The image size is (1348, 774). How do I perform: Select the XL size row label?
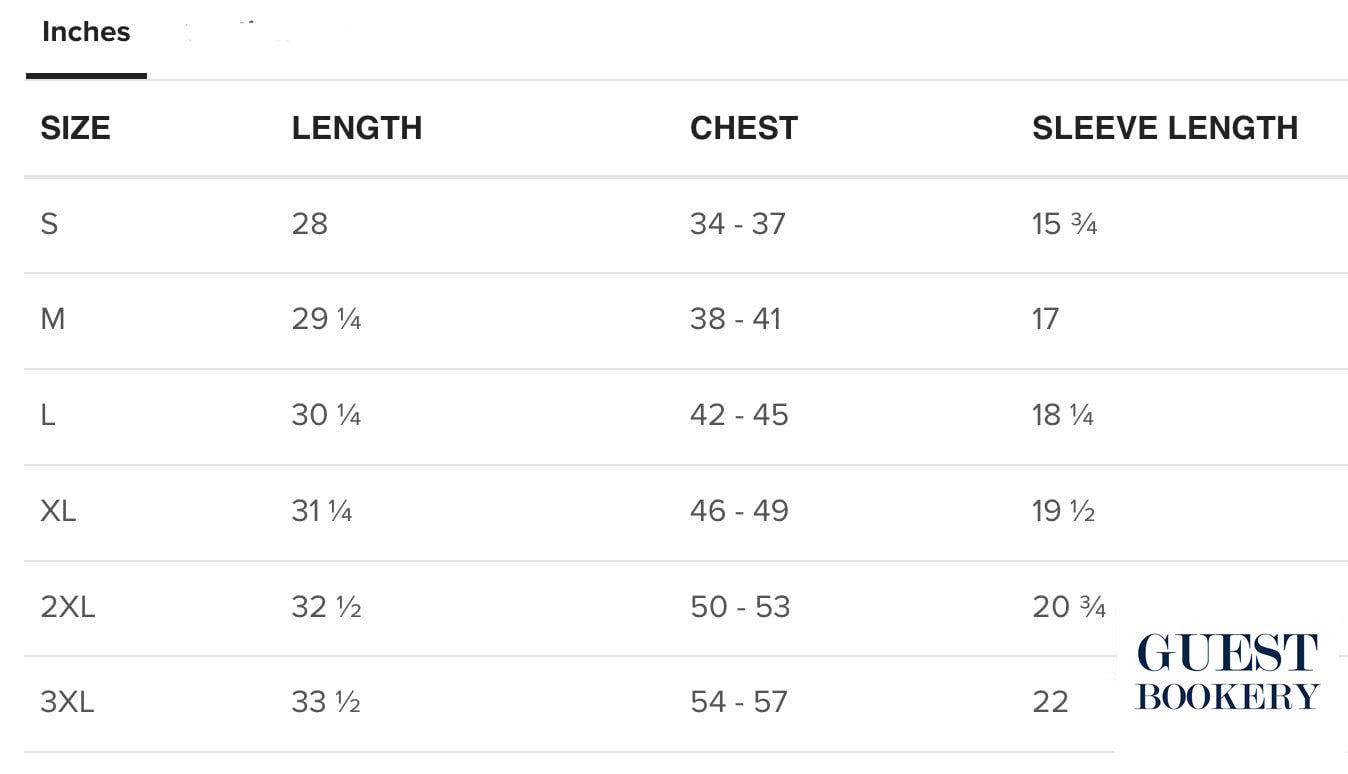pos(58,511)
